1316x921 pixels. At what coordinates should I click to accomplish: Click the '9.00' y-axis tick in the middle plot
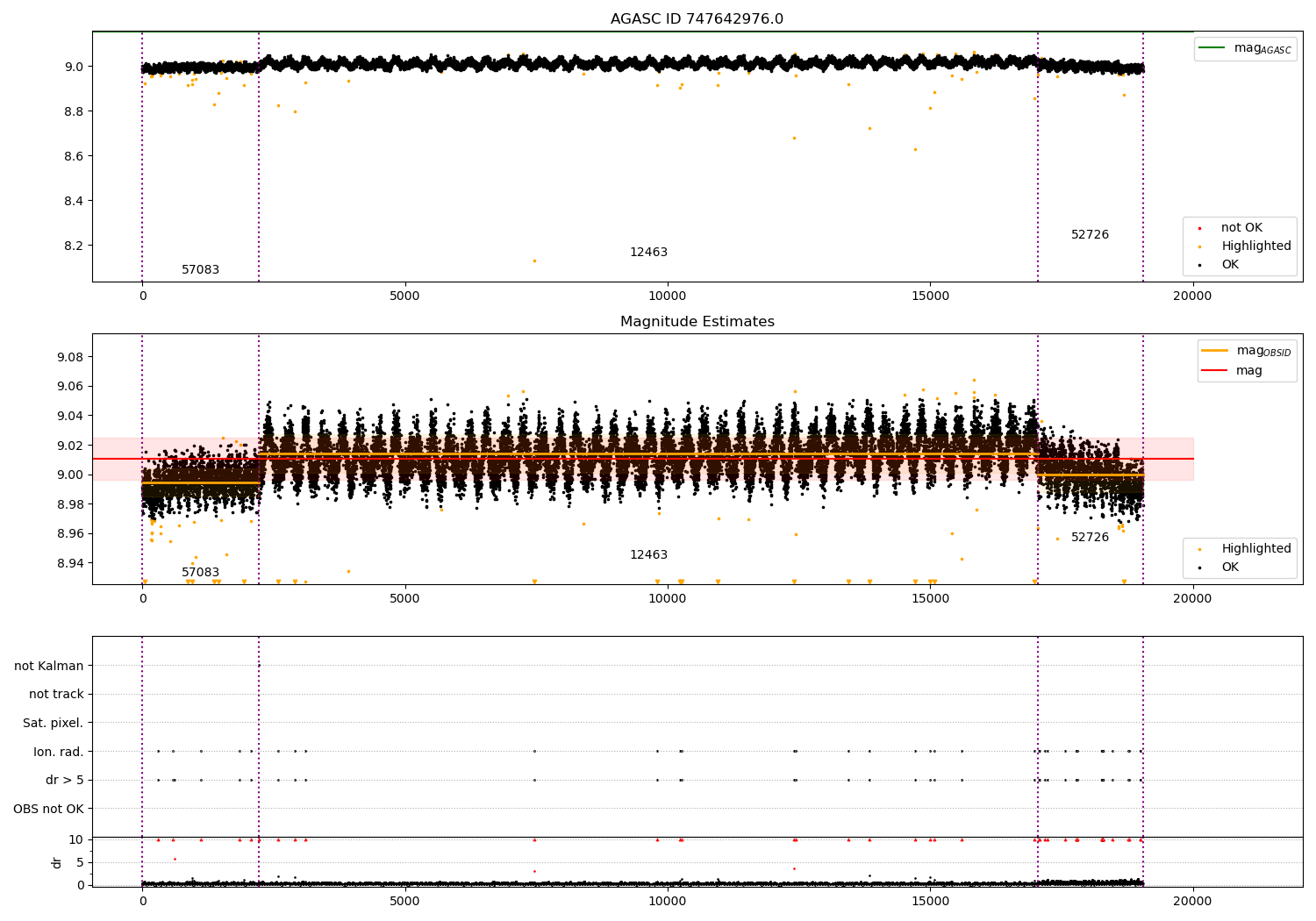(70, 475)
